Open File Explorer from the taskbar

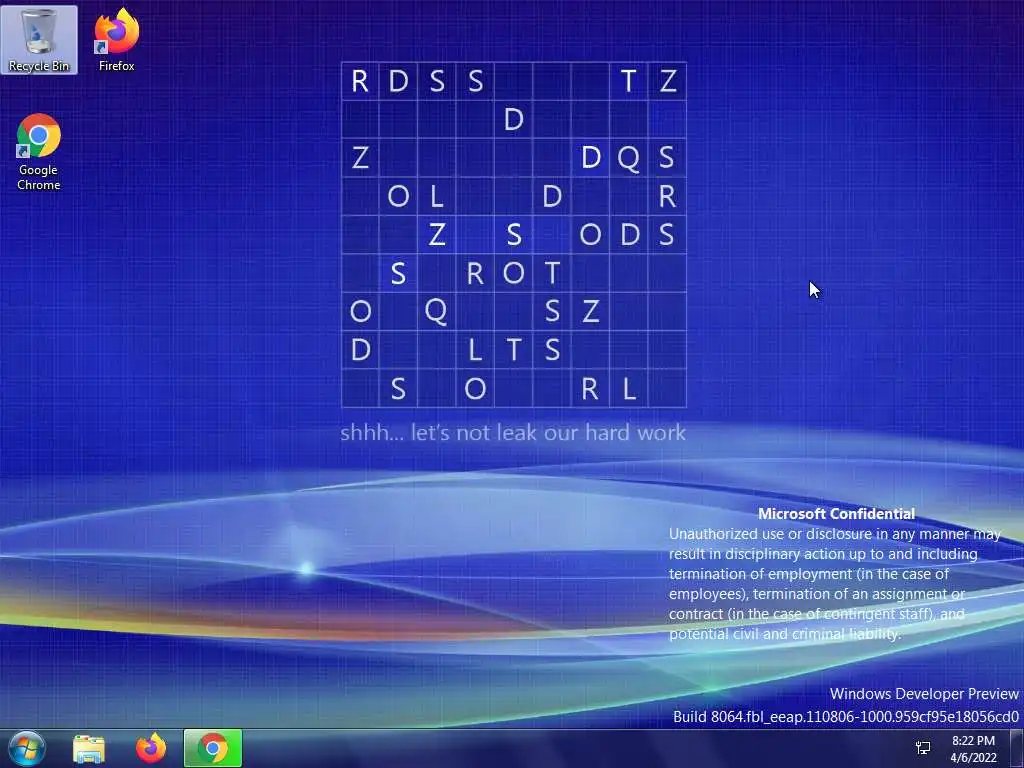point(89,748)
